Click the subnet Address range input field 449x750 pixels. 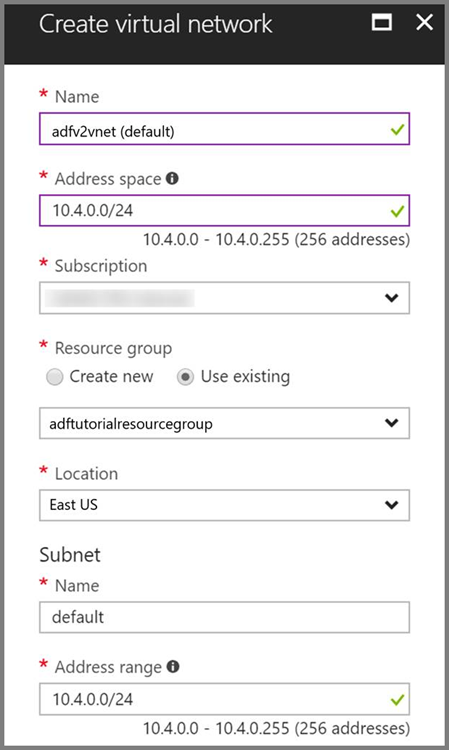coord(224,699)
